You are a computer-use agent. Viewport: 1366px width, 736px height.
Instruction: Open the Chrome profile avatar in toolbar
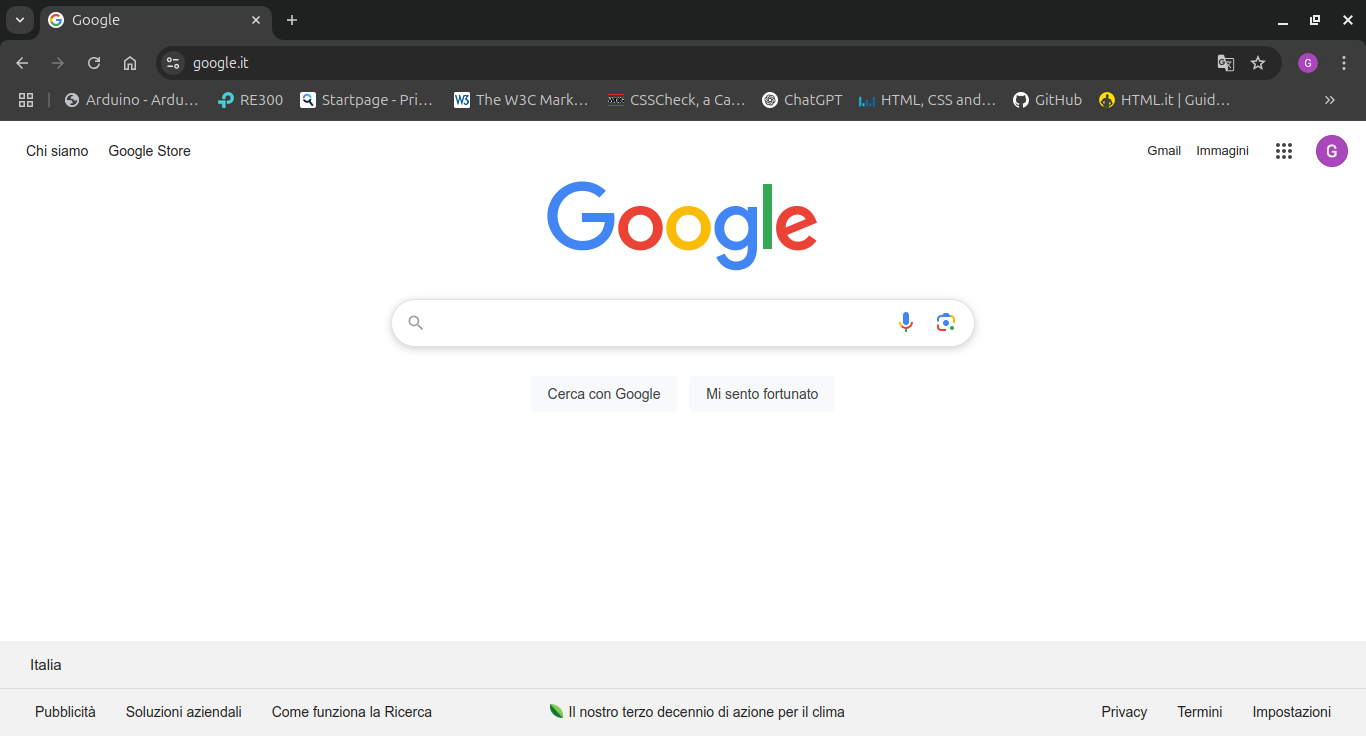[x=1308, y=63]
